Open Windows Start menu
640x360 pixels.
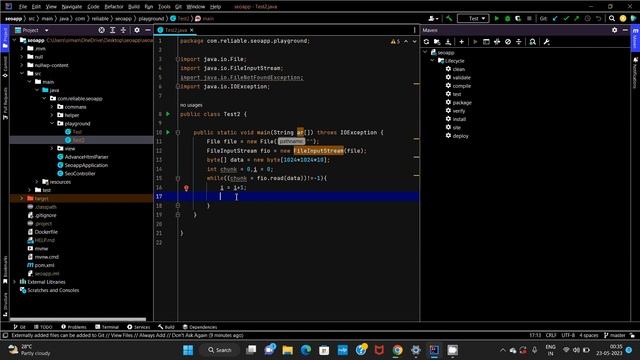188,350
